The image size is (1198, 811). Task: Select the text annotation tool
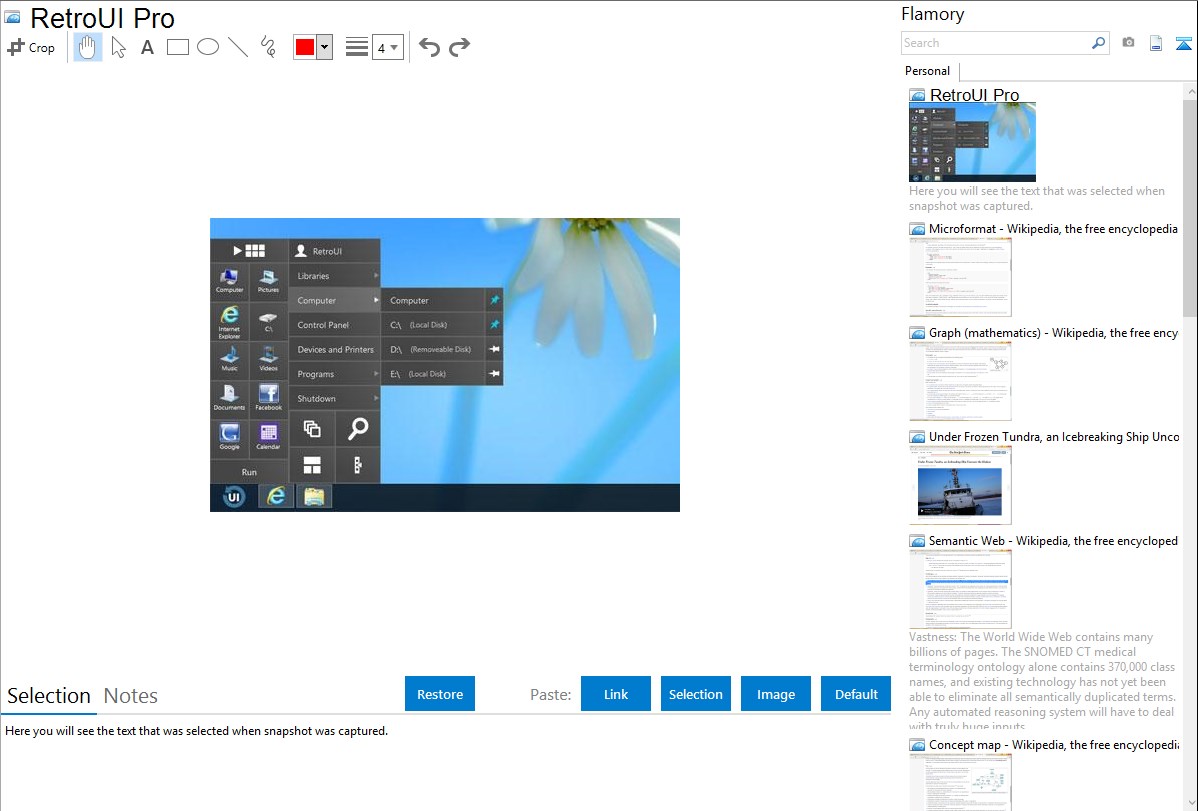147,47
